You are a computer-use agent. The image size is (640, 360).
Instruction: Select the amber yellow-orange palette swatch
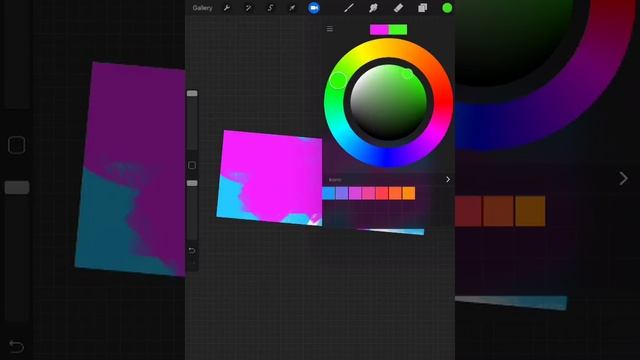[409, 193]
